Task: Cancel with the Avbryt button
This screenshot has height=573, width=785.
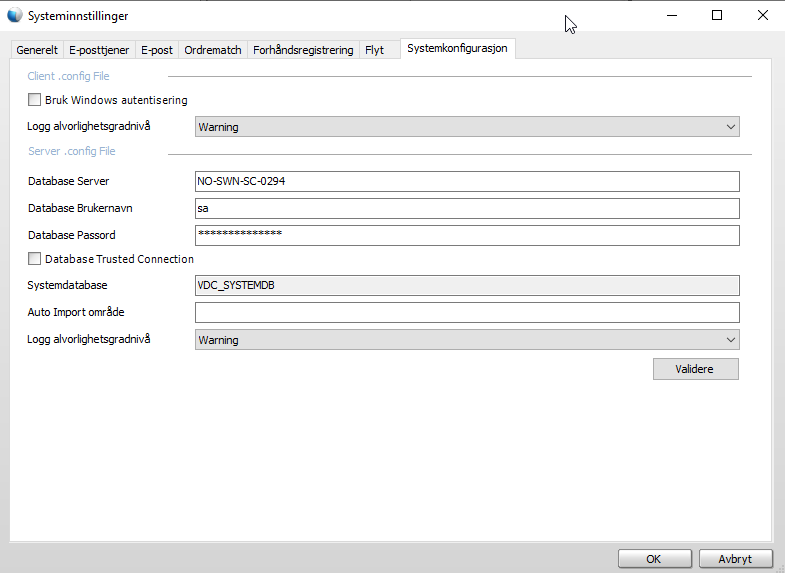Action: coord(735,559)
